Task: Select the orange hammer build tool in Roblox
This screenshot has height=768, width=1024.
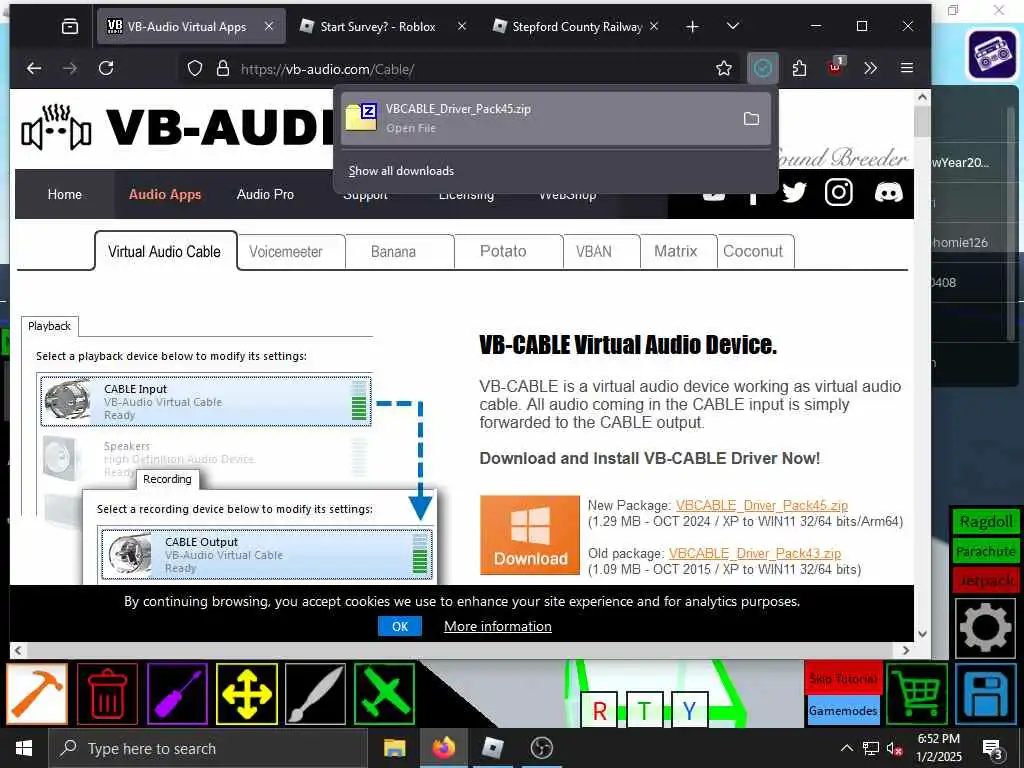Action: [x=37, y=694]
